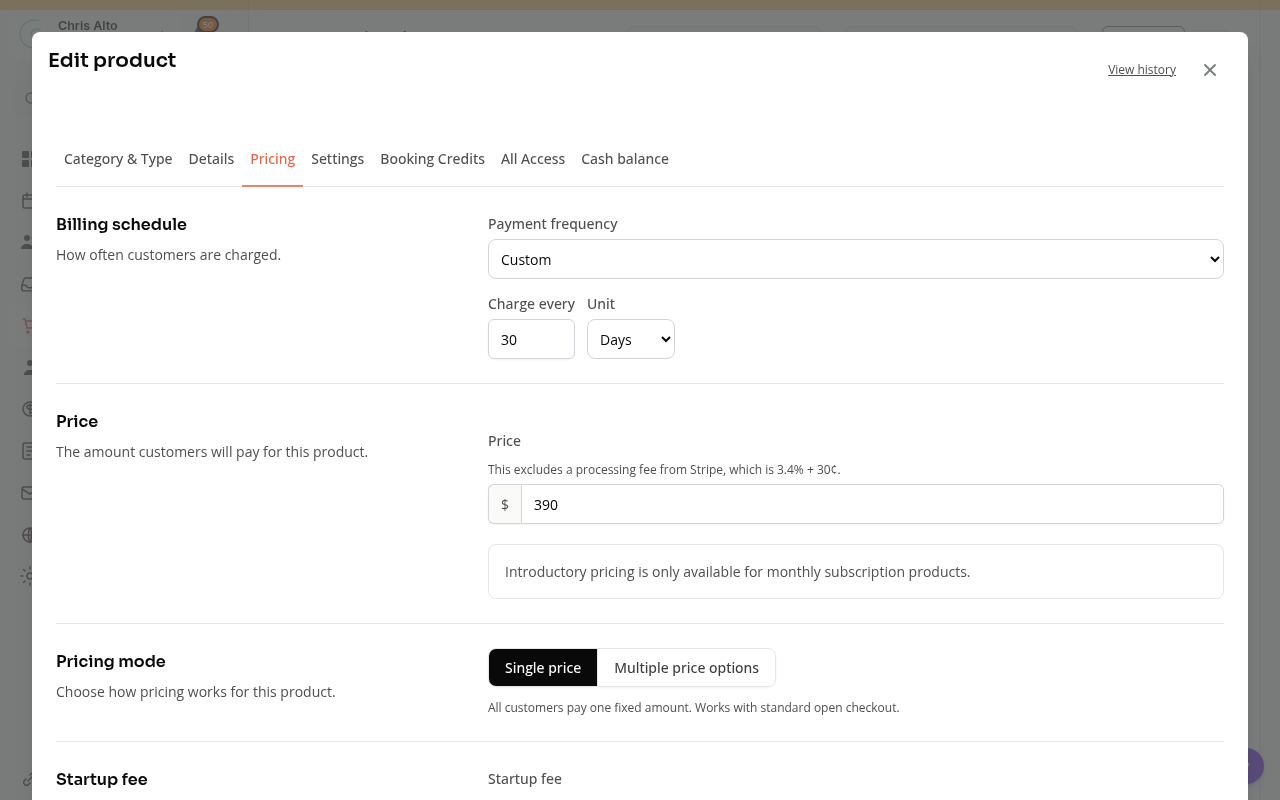Click 'All customers pay one fixed amount' hint
The height and width of the screenshot is (800, 1280).
click(694, 708)
